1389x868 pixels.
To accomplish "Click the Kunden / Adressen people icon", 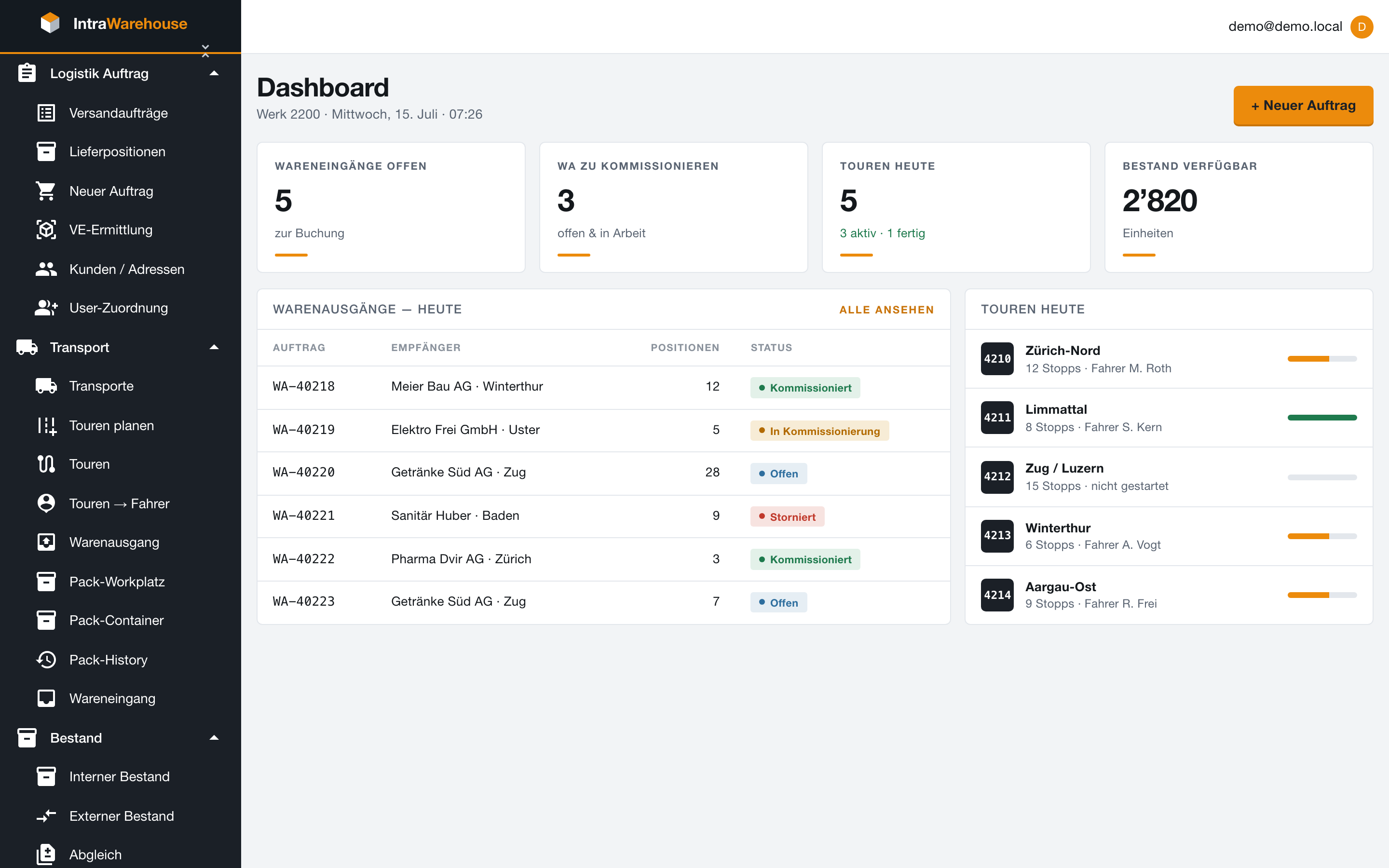I will (46, 269).
